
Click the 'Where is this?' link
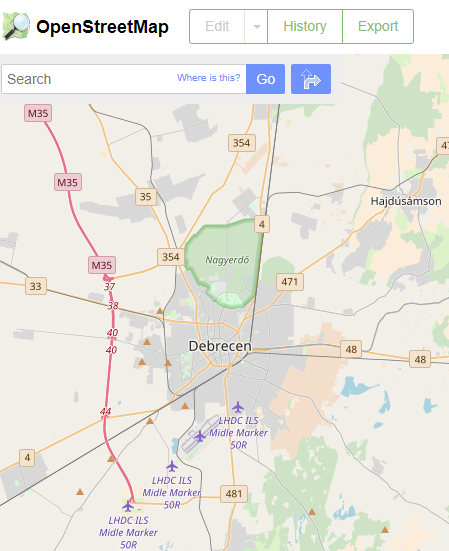click(x=209, y=78)
